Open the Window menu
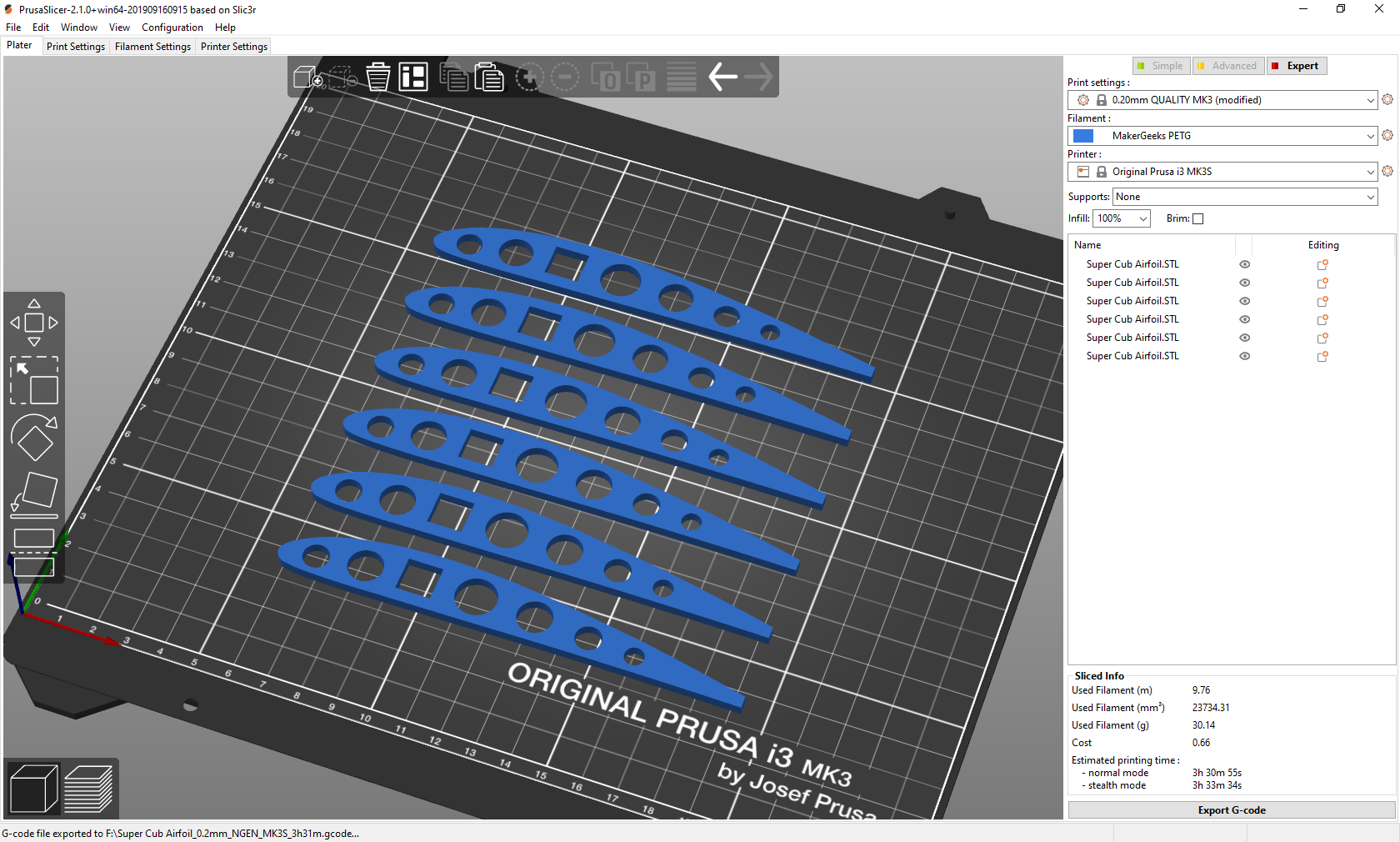Screen dimensions: 1400x842 point(79,28)
